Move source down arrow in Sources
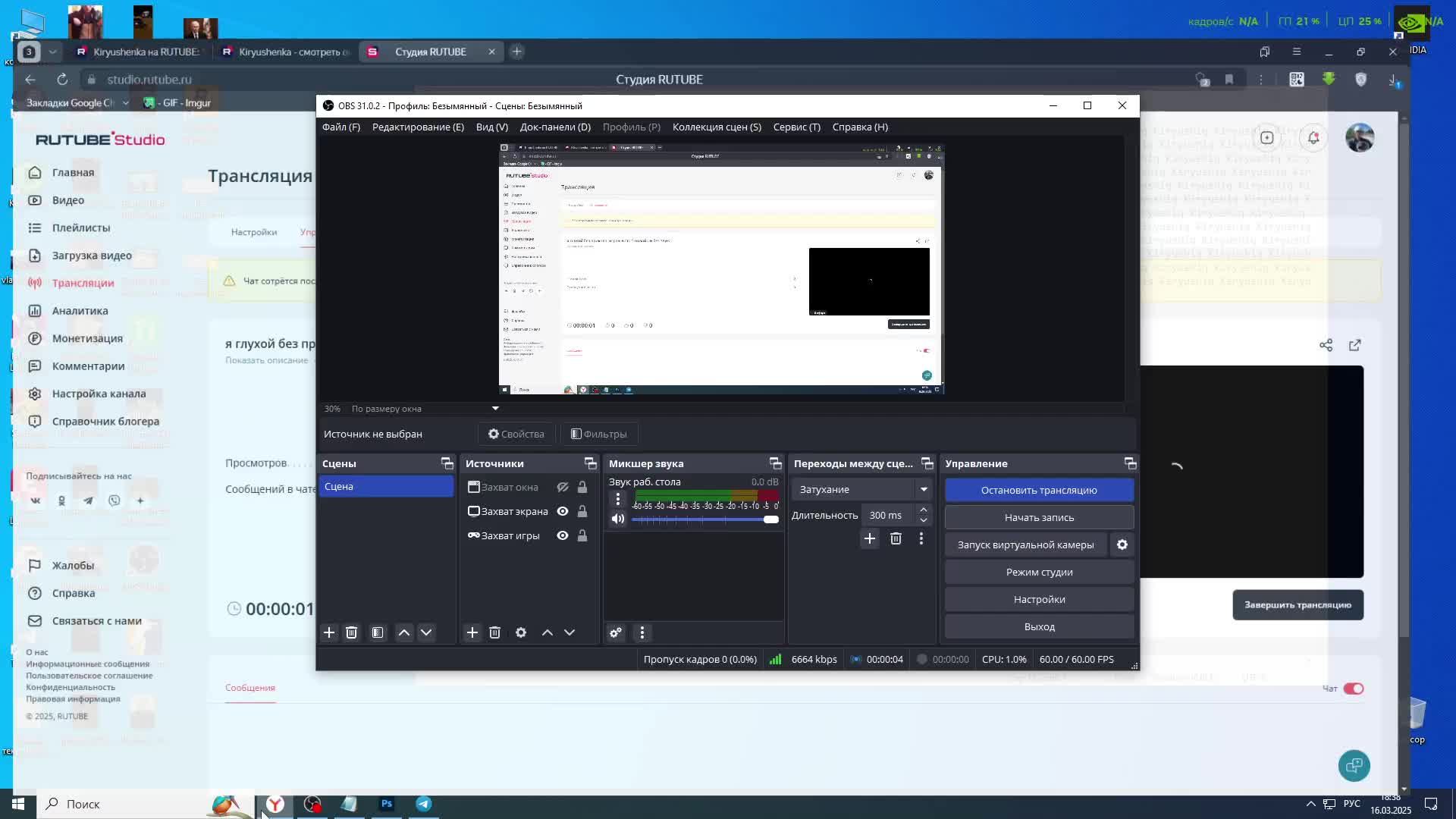Viewport: 1456px width, 819px height. (x=570, y=632)
